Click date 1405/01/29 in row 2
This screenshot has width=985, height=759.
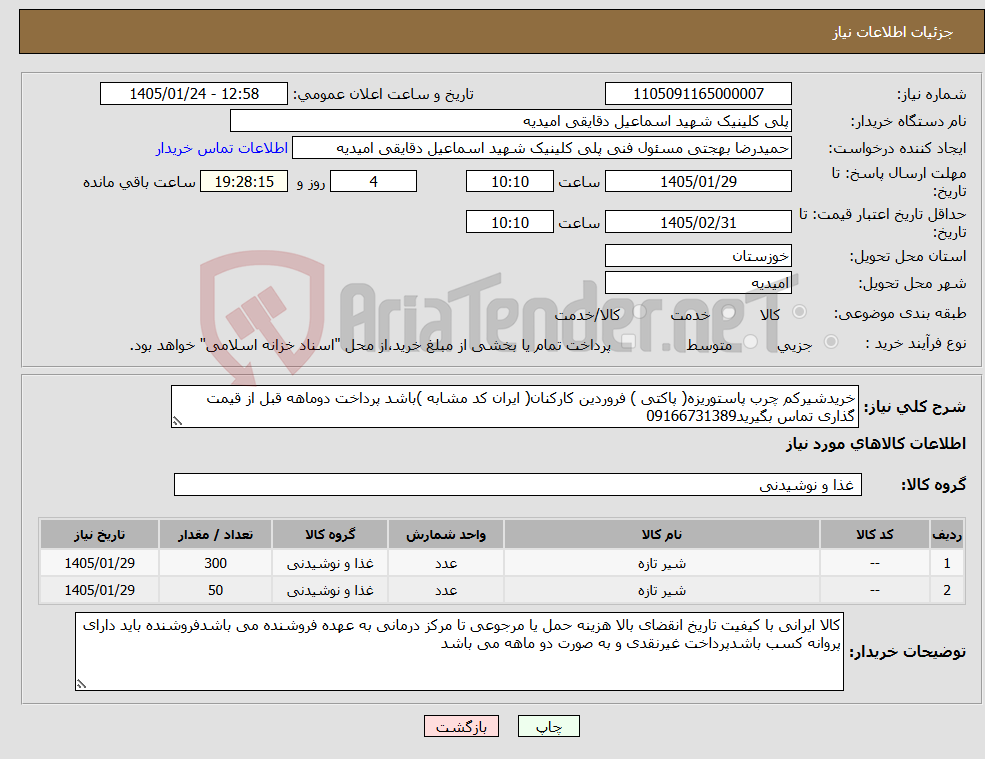pos(99,590)
